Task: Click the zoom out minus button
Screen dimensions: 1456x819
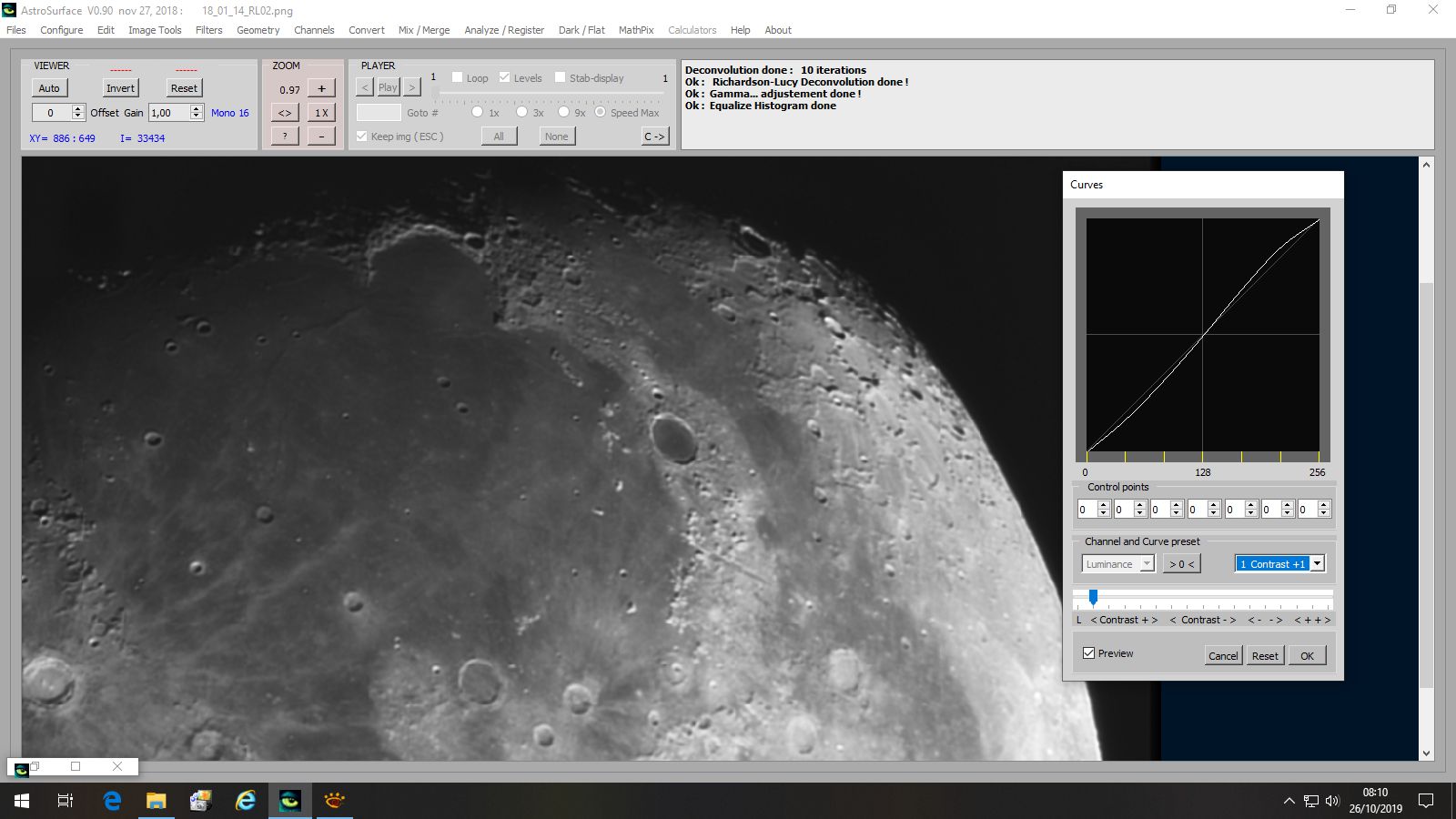Action: pyautogui.click(x=321, y=136)
